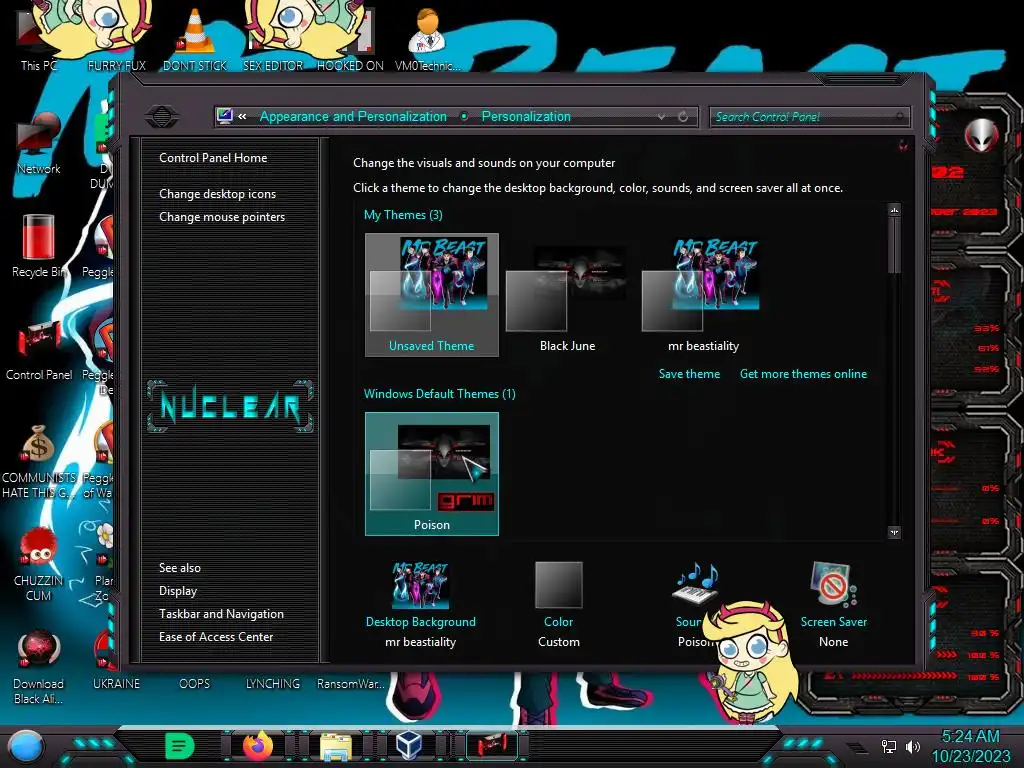The width and height of the screenshot is (1024, 768).
Task: Open the VM0Technic desktop icon
Action: pyautogui.click(x=427, y=38)
